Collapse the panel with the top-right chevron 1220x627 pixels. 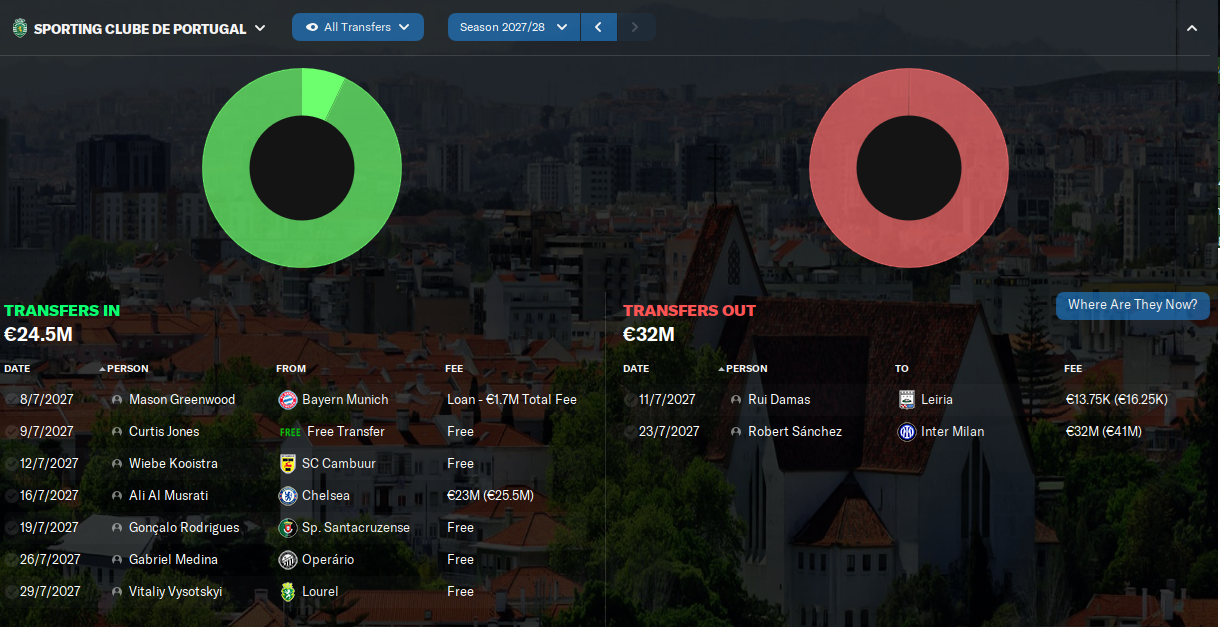(1191, 28)
